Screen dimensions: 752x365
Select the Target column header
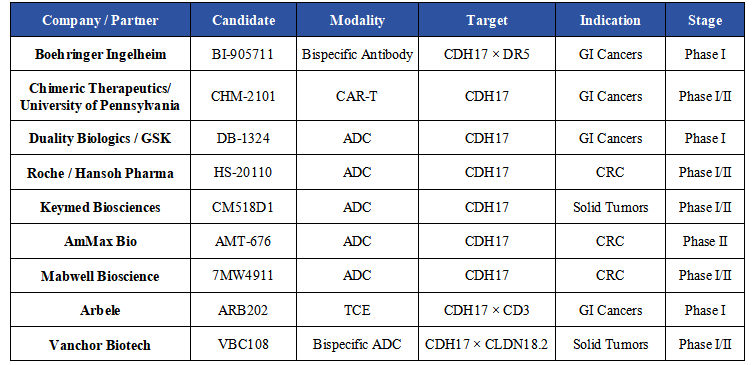click(487, 20)
